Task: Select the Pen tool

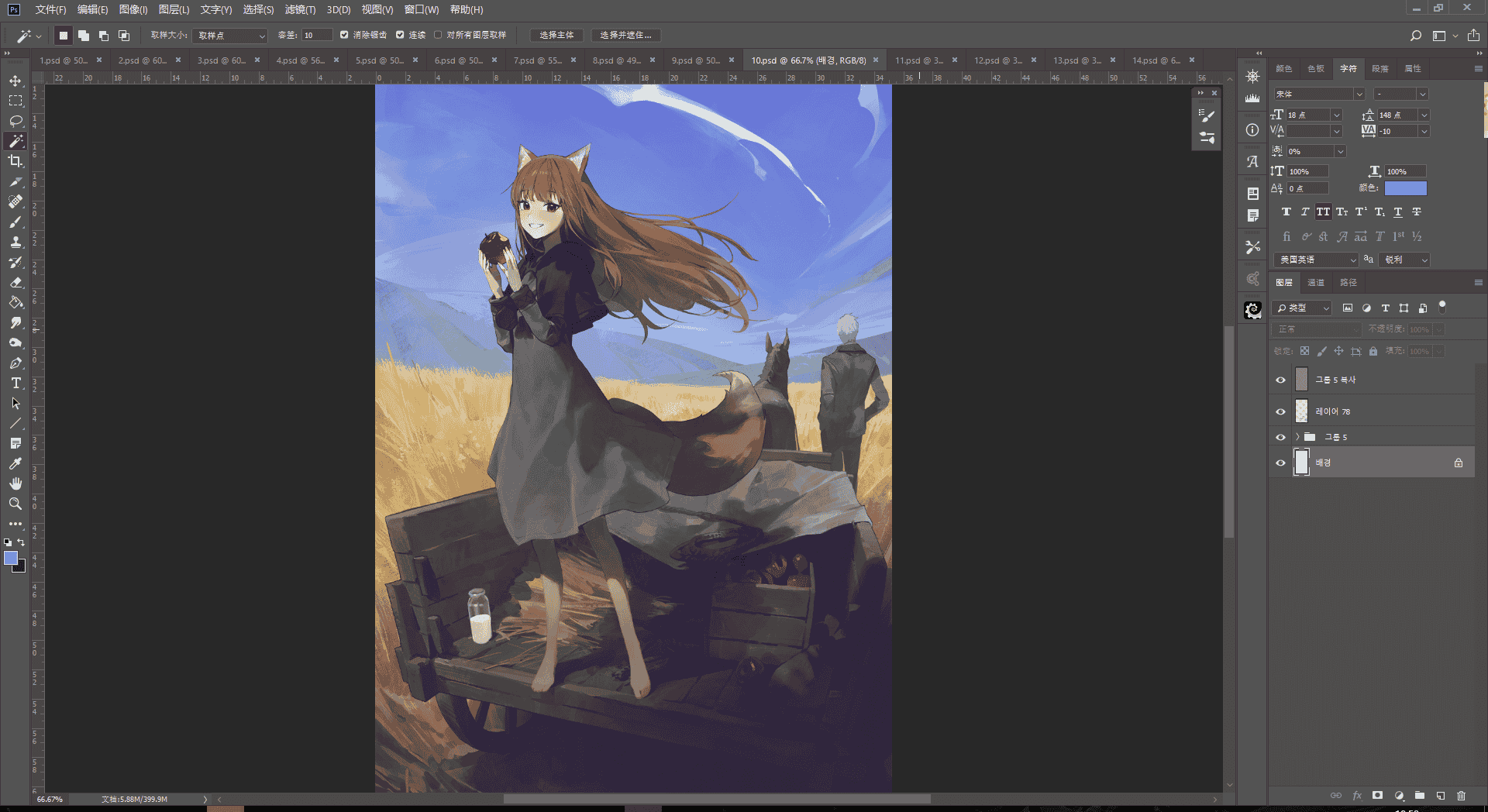Action: [15, 363]
